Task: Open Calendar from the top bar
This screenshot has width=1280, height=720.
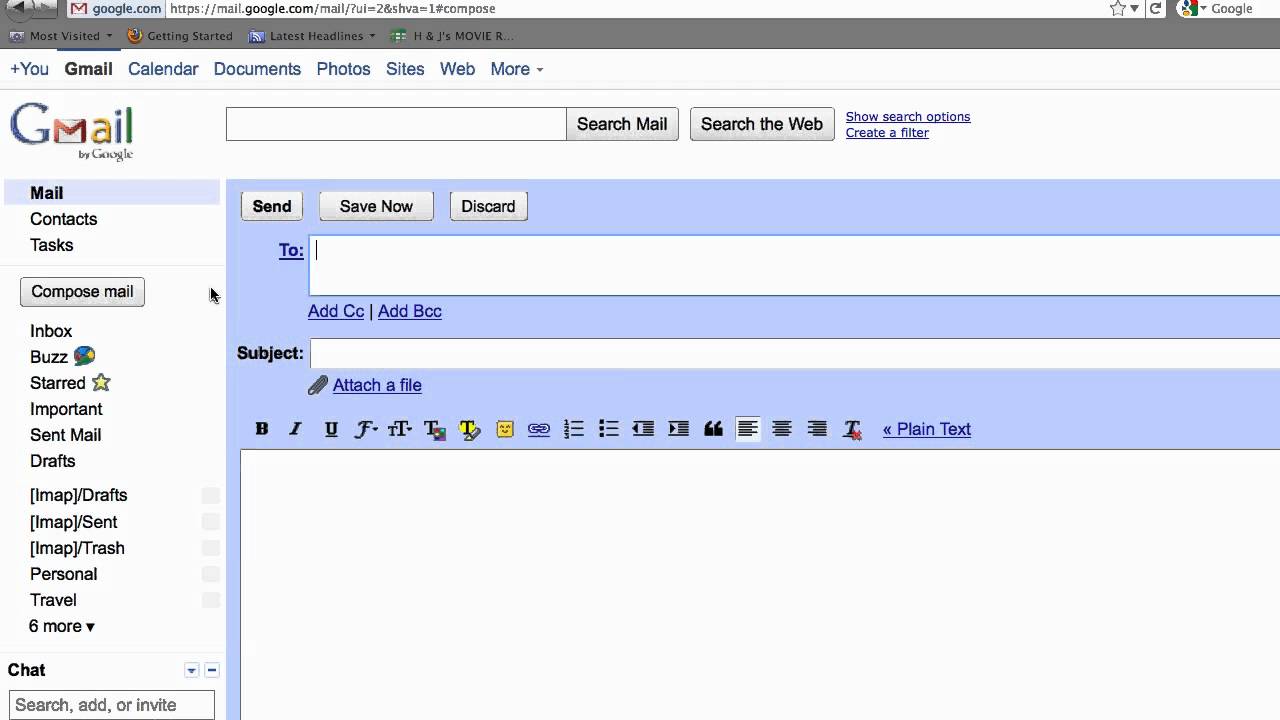Action: [x=163, y=69]
